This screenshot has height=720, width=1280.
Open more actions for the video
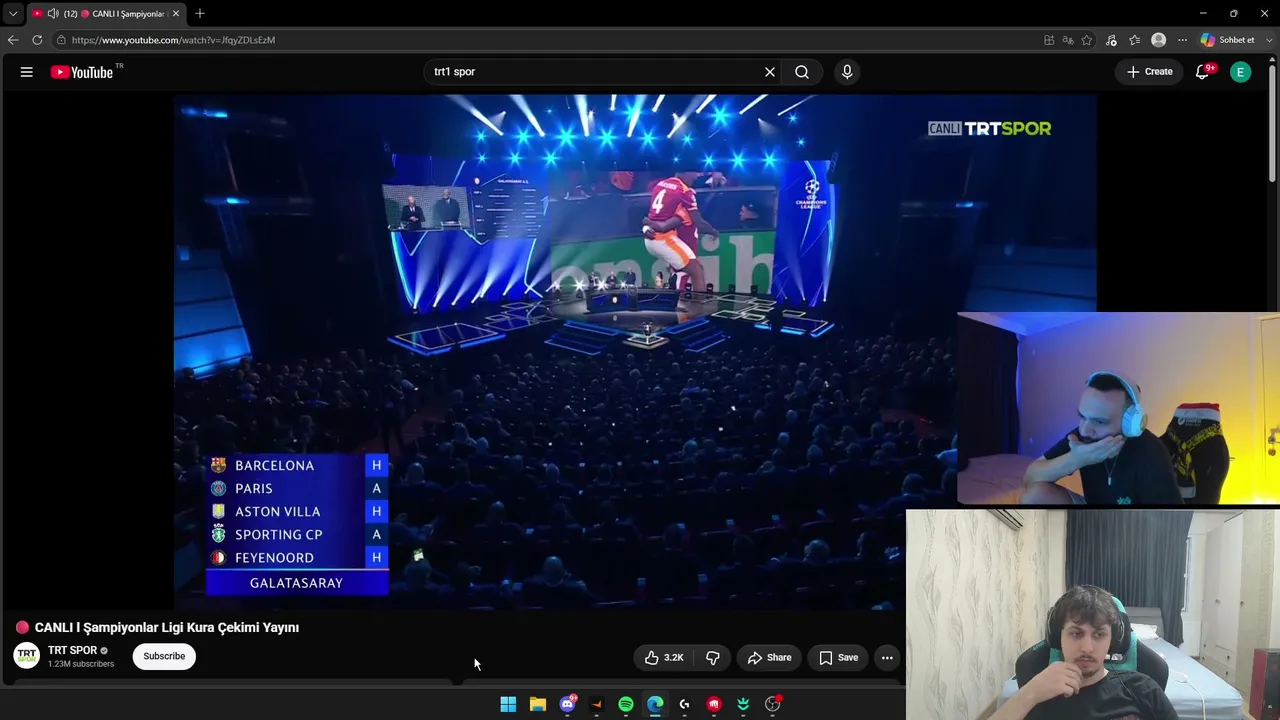tap(887, 658)
